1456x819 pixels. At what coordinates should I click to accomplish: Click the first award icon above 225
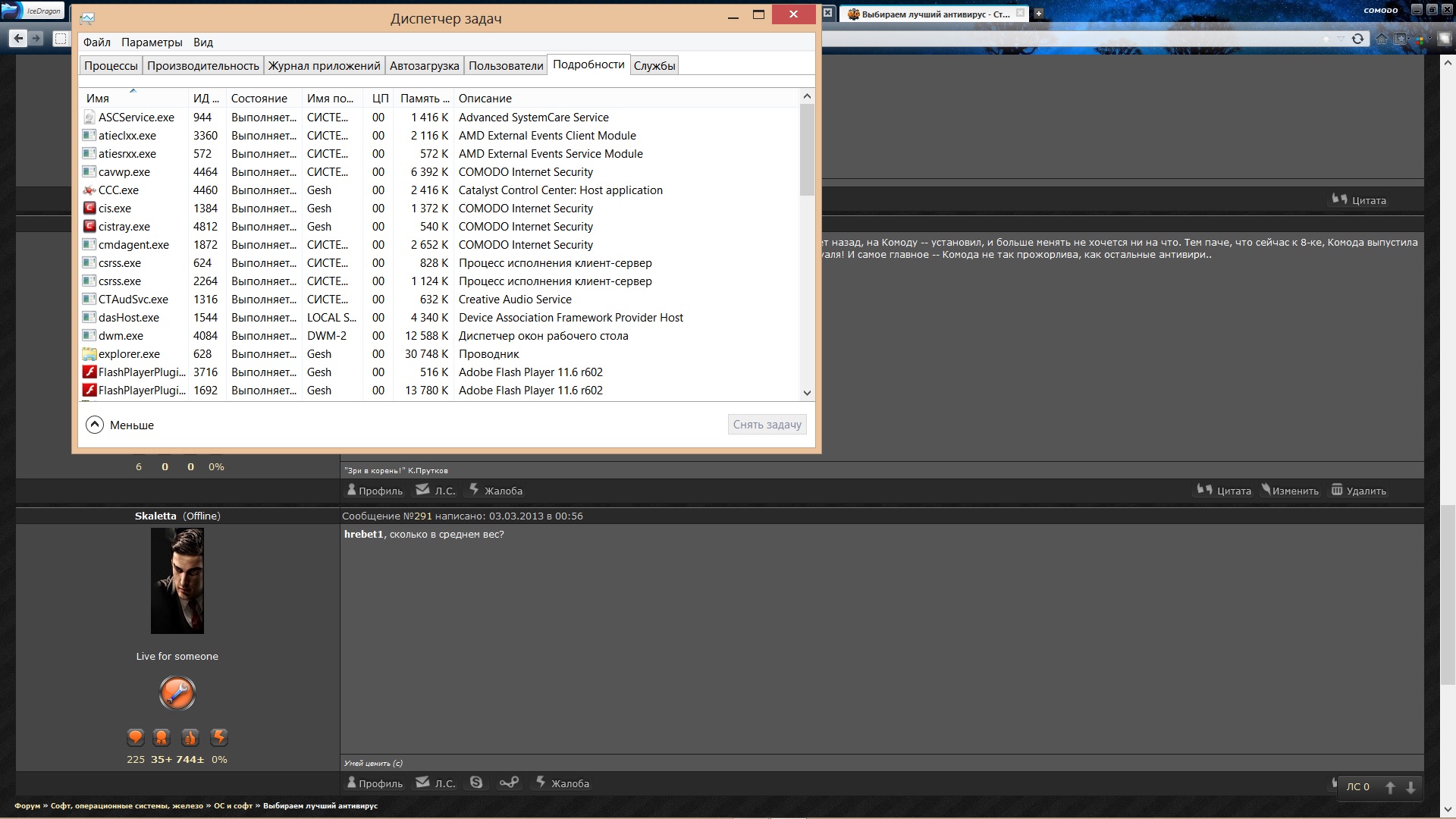pos(136,737)
